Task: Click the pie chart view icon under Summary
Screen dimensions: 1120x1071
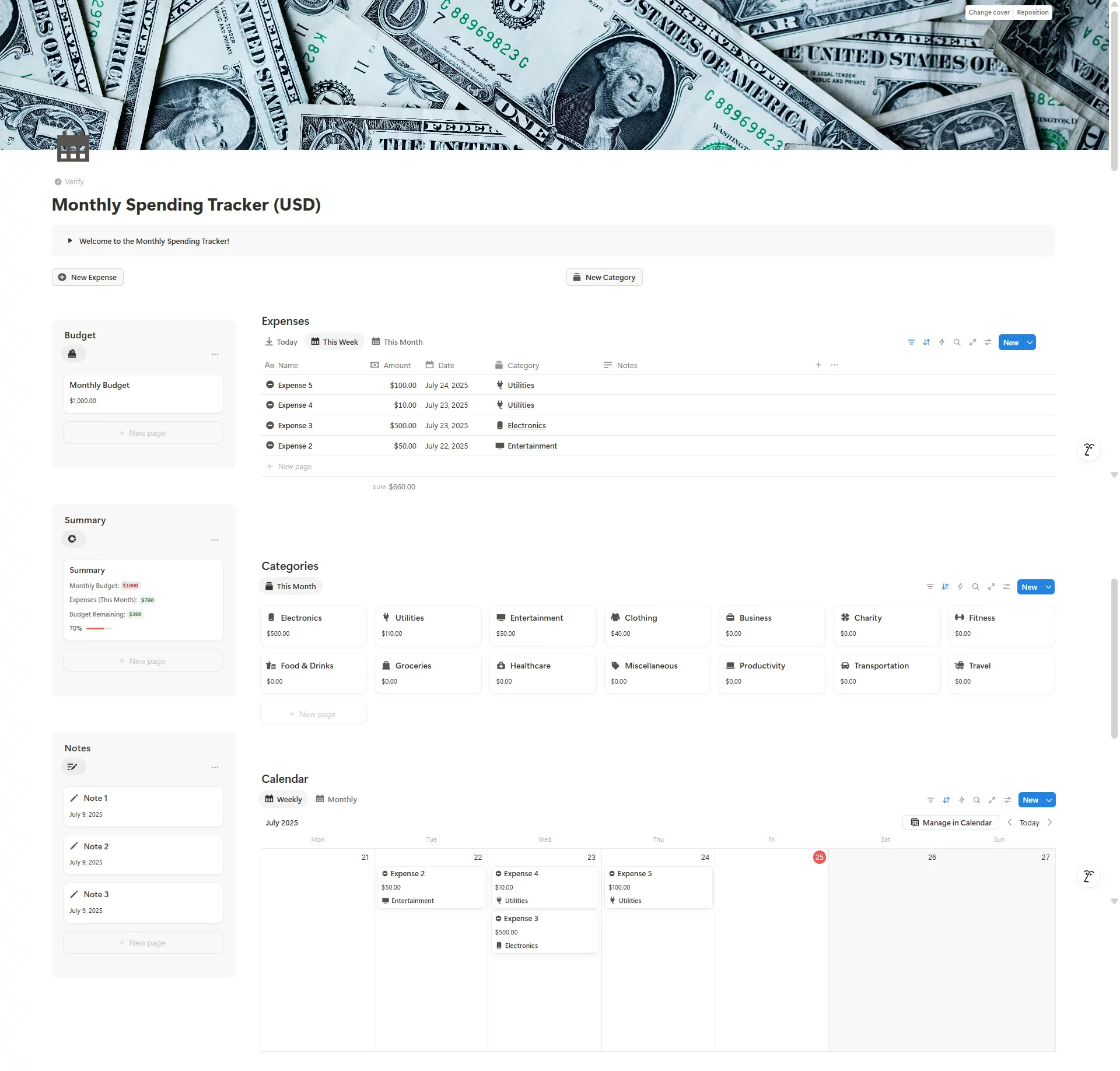Action: [x=72, y=539]
